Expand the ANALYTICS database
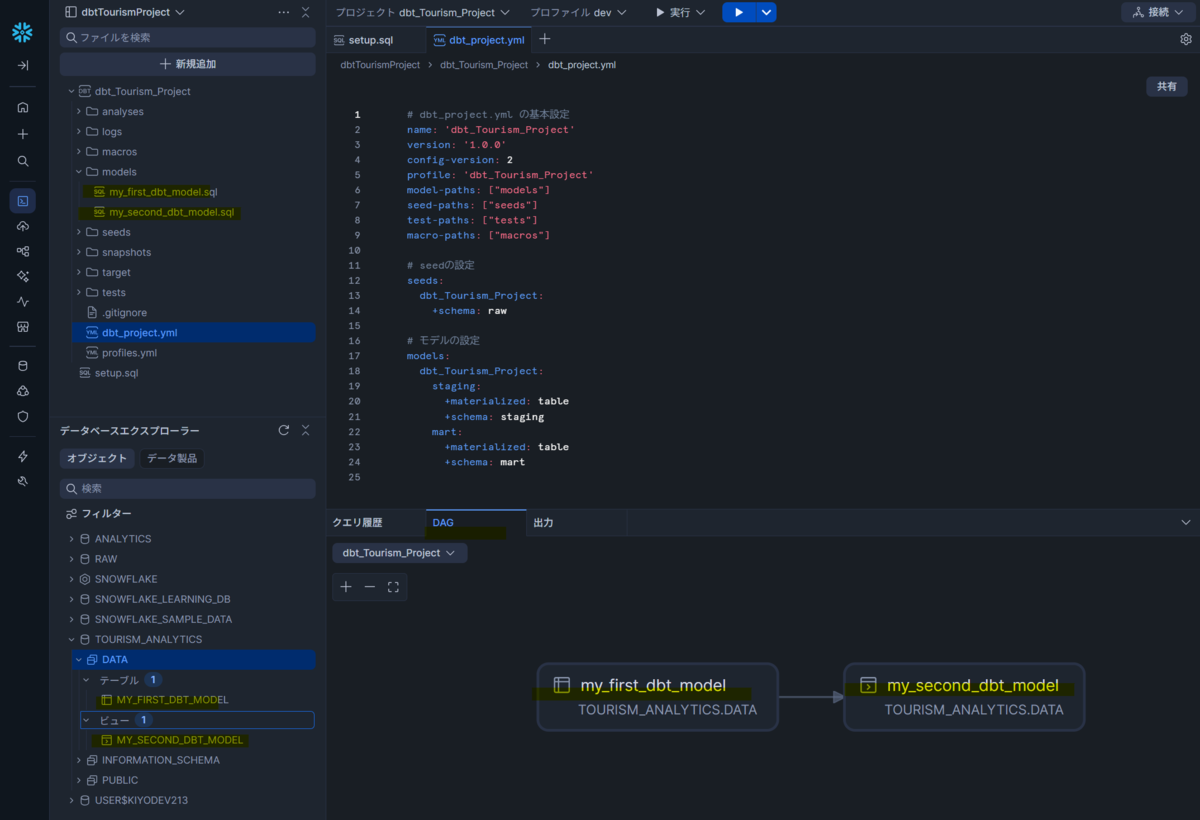The height and width of the screenshot is (820, 1200). tap(72, 539)
